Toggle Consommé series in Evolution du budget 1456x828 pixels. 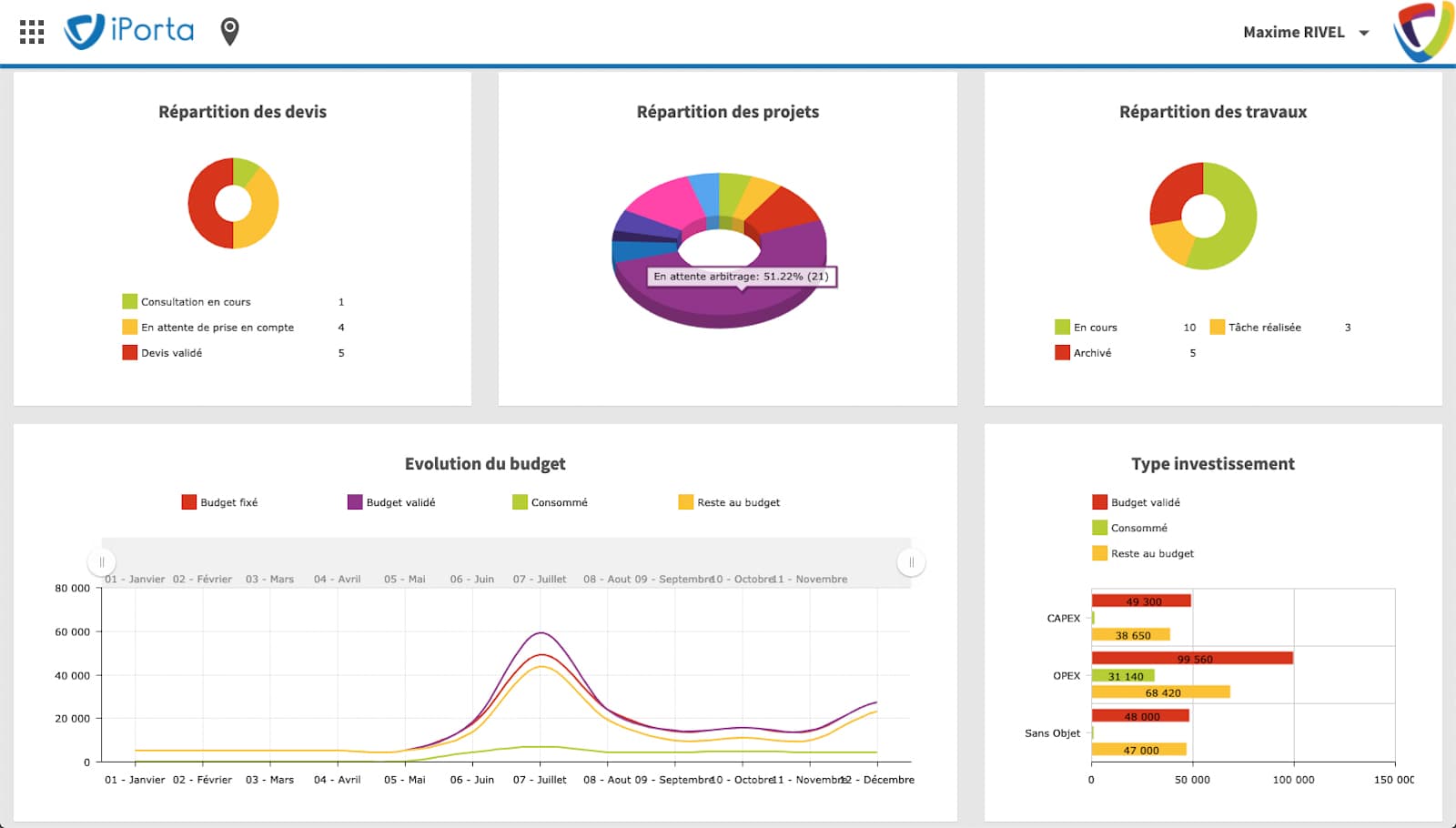coord(551,502)
